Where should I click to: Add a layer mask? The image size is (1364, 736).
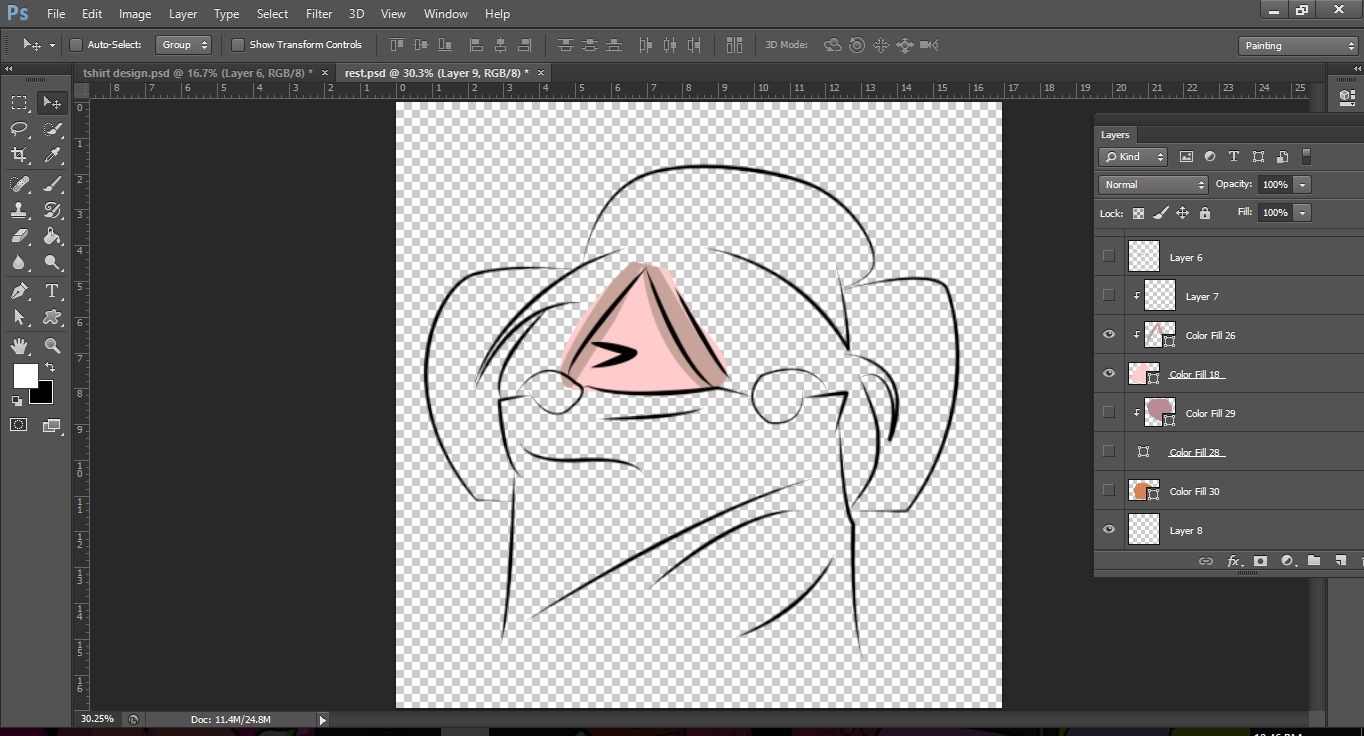tap(1260, 561)
